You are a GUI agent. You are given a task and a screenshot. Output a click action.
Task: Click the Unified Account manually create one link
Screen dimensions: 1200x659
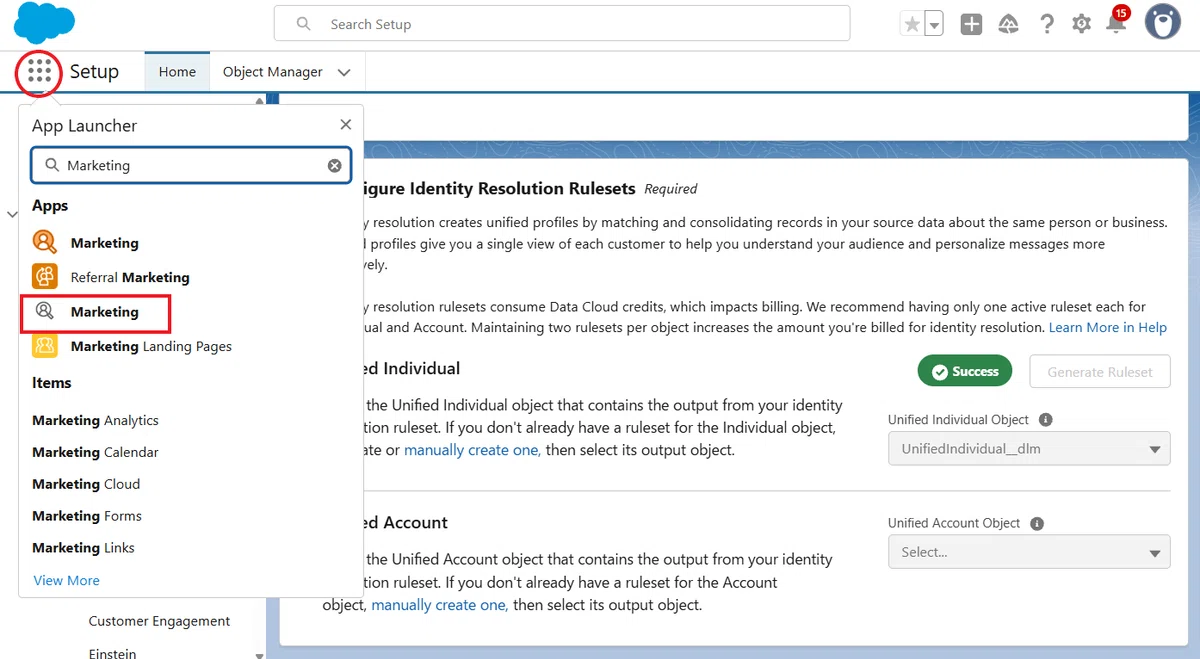(439, 605)
